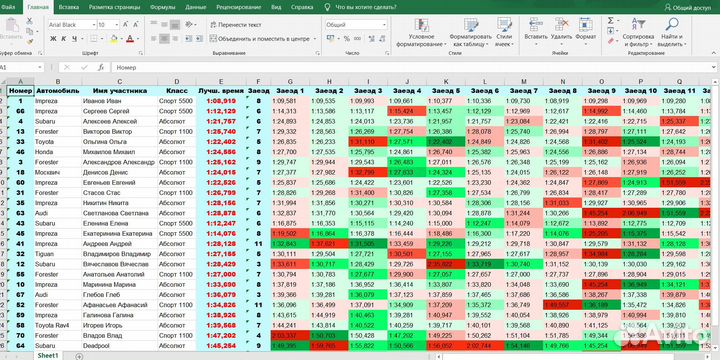Click the accounting number format icon
The height and width of the screenshot is (360, 720).
[330, 39]
